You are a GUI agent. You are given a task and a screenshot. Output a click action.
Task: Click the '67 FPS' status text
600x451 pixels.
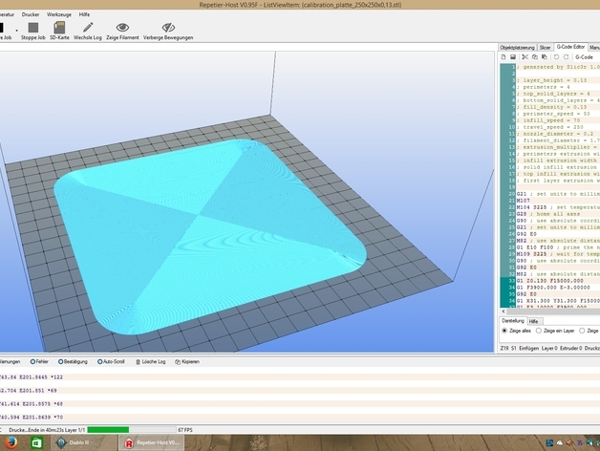[x=185, y=430]
